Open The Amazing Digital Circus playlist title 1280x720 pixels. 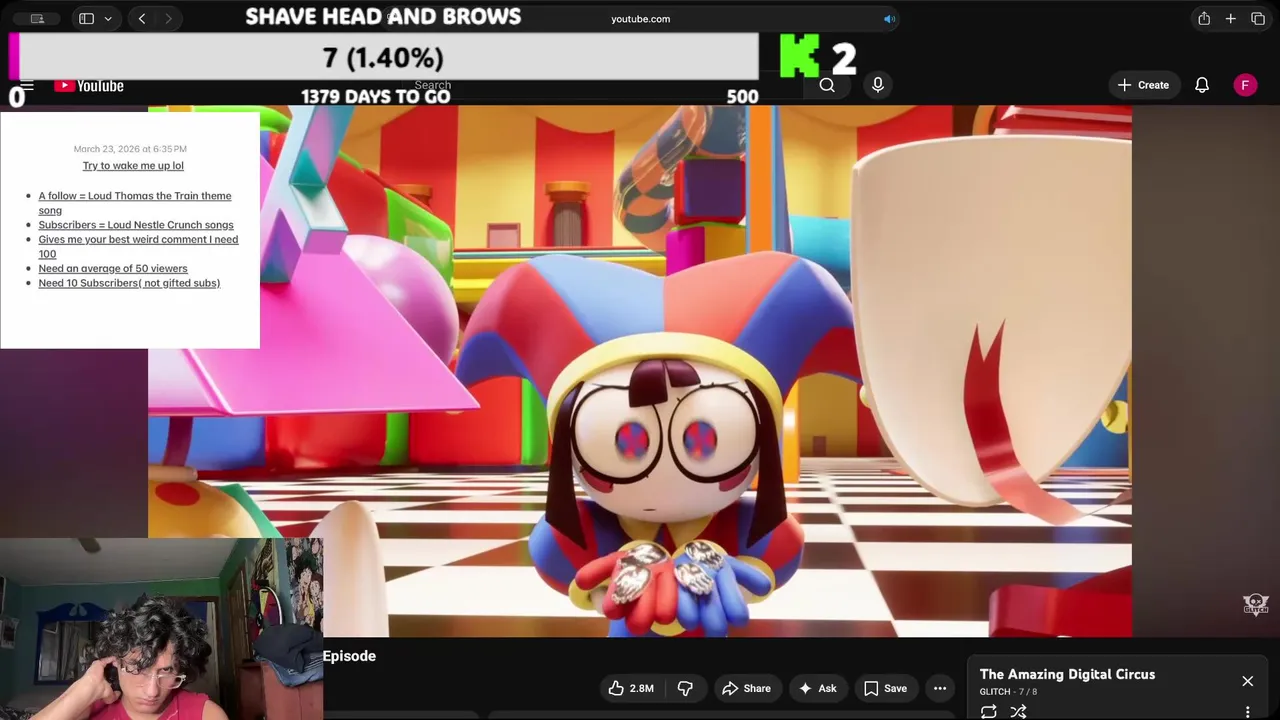(1067, 674)
